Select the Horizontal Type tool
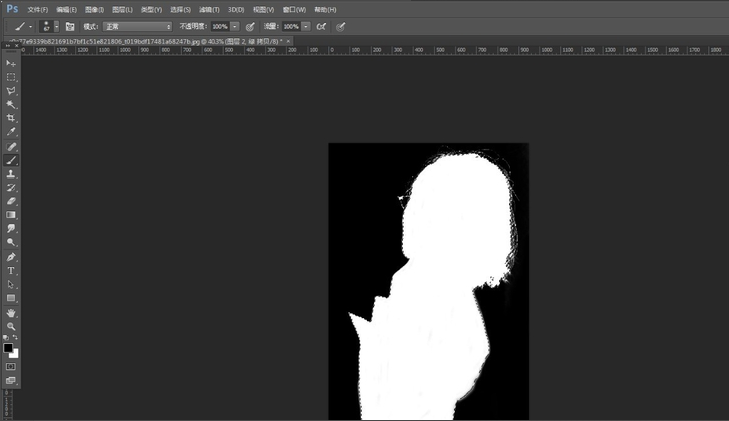The height and width of the screenshot is (421, 729). [11, 271]
